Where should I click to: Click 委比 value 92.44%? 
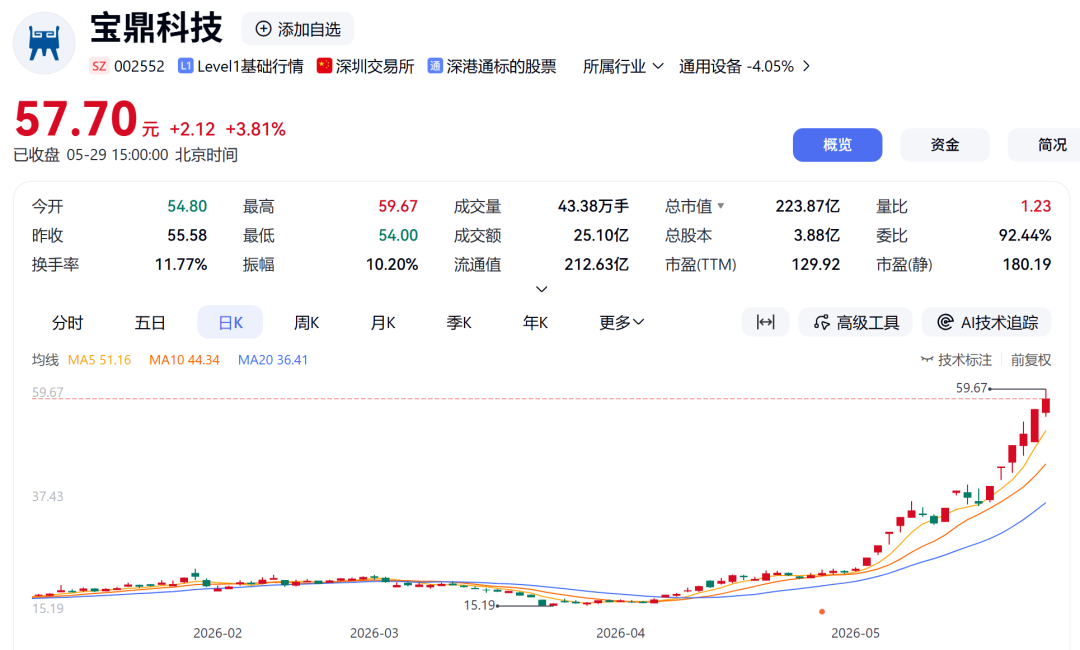pos(1025,235)
